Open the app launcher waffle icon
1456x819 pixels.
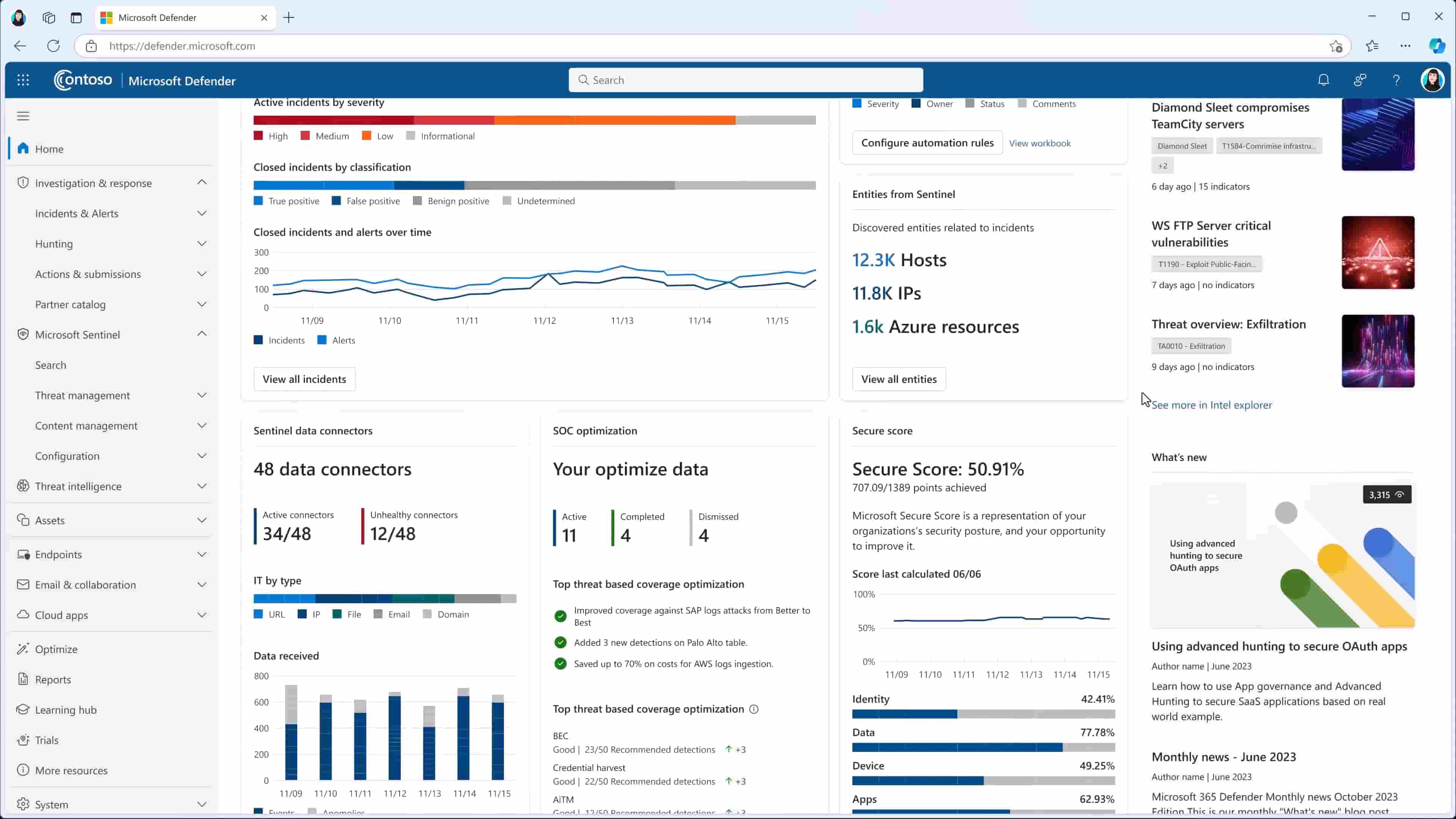(23, 80)
